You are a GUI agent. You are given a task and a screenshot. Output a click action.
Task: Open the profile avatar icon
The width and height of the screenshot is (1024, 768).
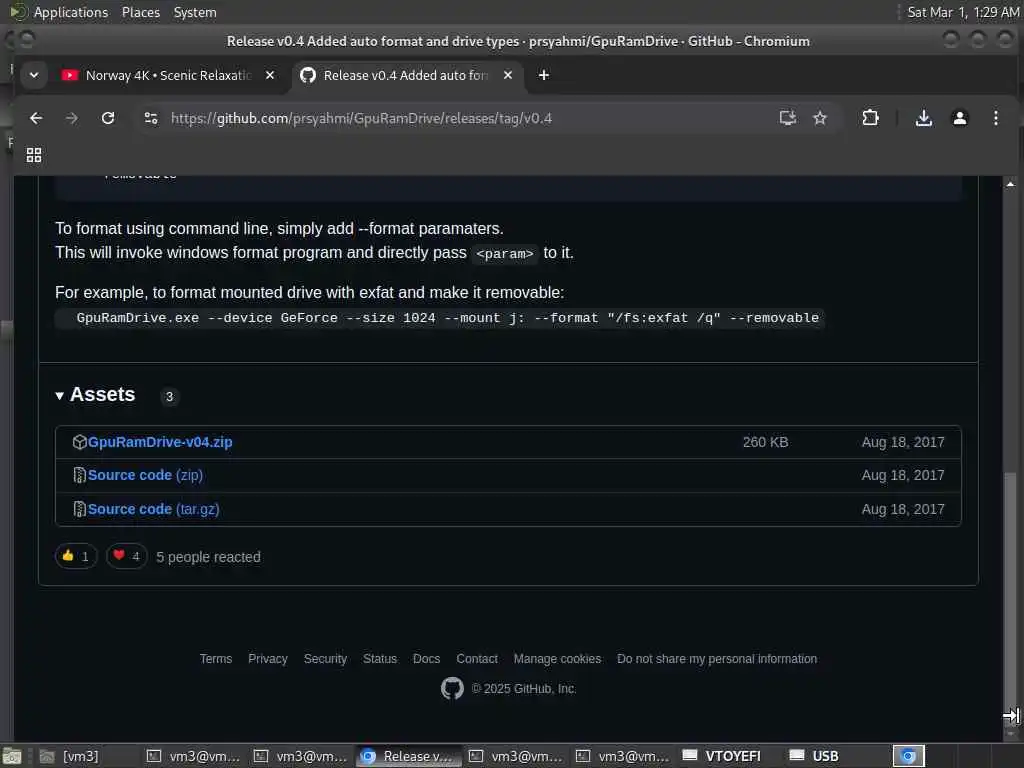(959, 118)
